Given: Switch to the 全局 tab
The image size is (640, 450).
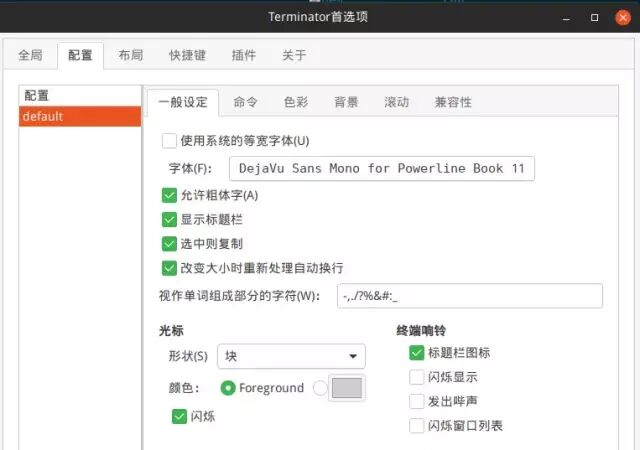Looking at the screenshot, I should pyautogui.click(x=31, y=55).
